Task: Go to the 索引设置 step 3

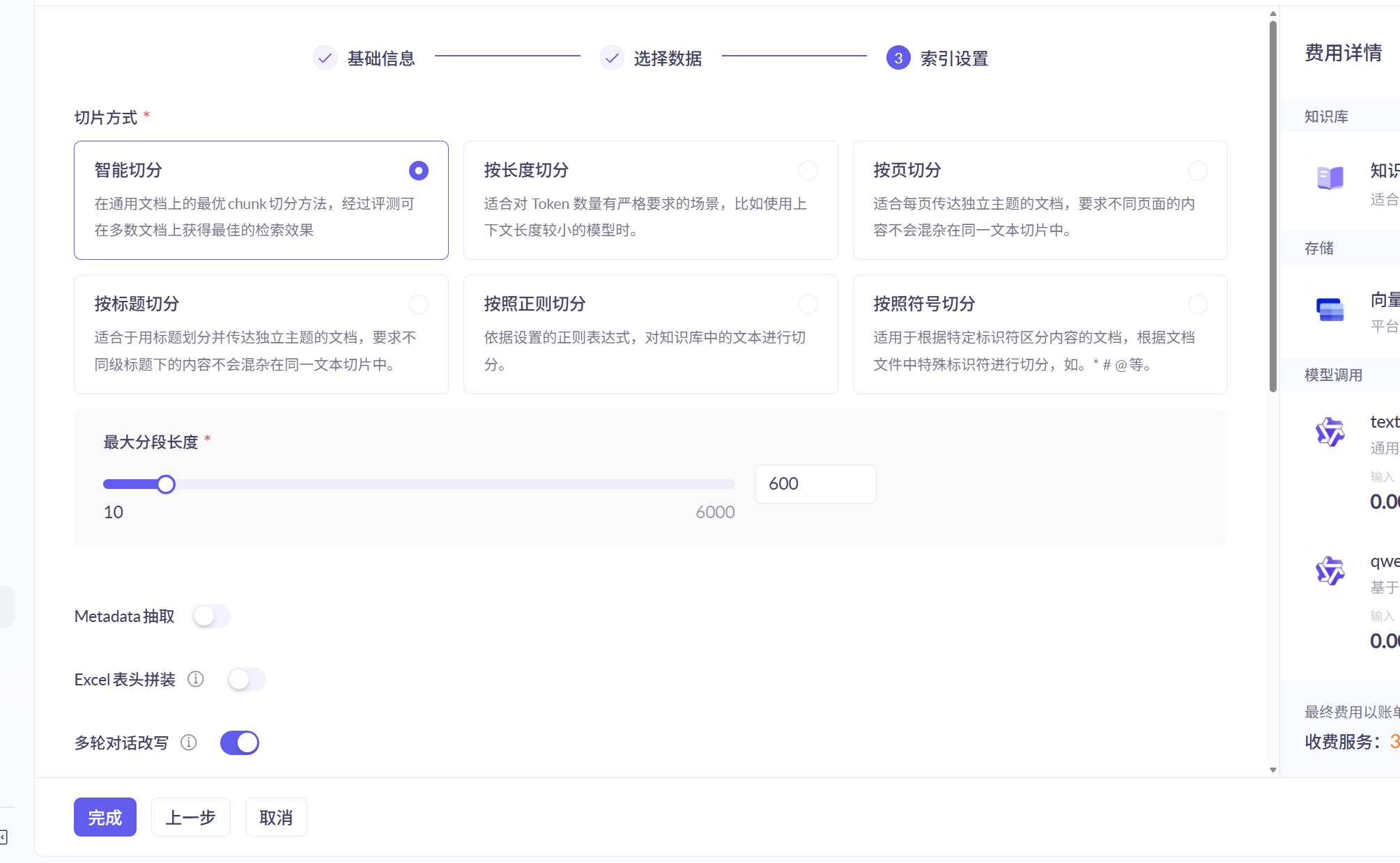Action: [x=898, y=58]
